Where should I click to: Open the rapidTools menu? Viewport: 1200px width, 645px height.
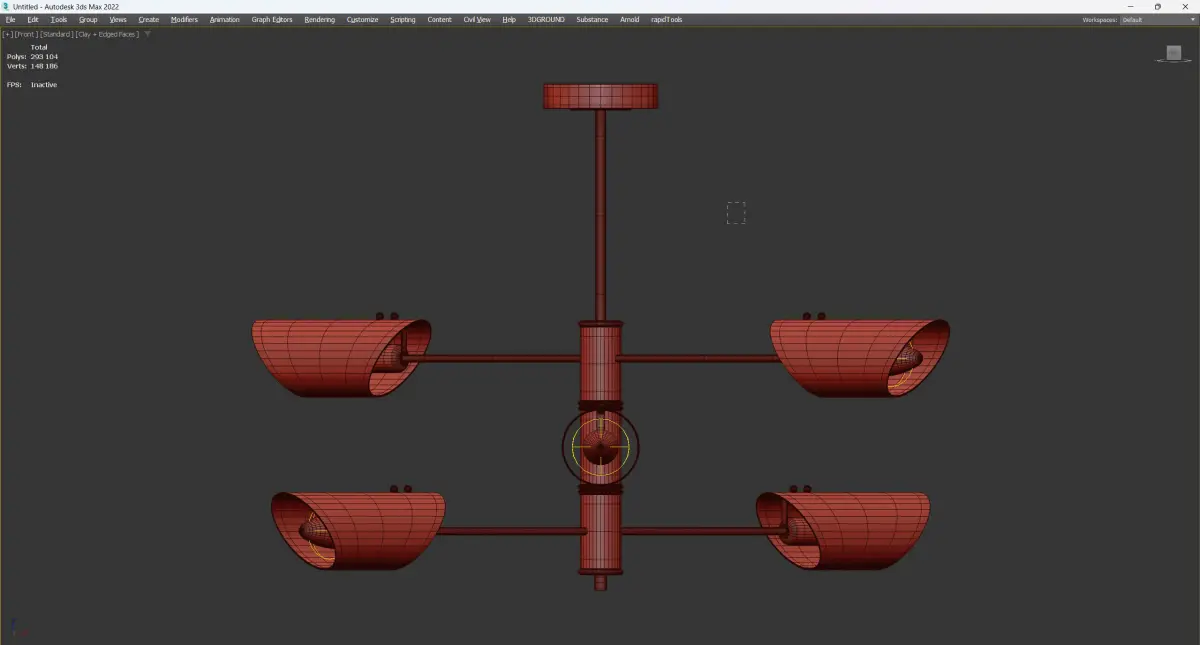667,19
